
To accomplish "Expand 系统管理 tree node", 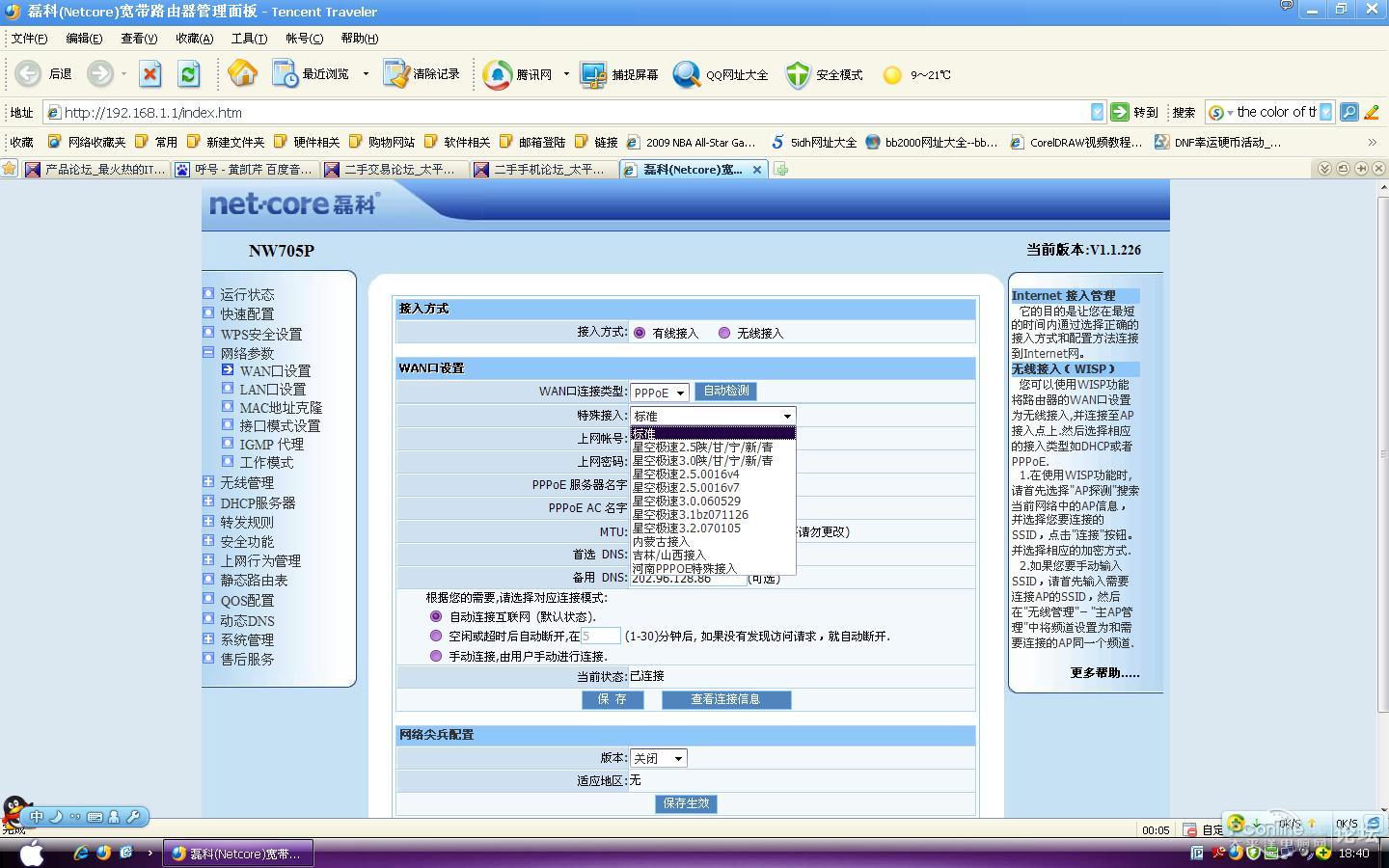I will pos(208,638).
